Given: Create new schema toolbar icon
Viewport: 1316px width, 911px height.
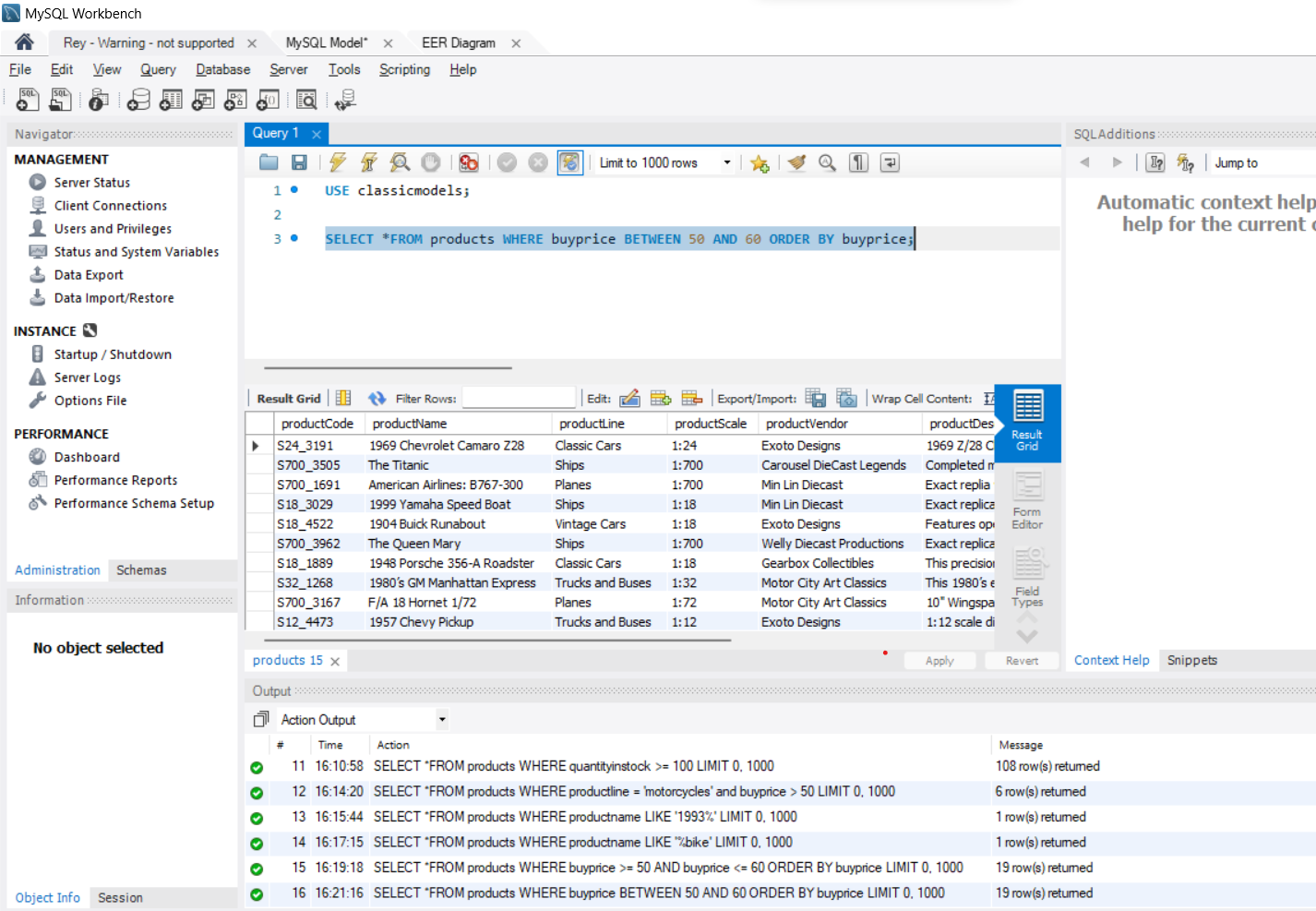Looking at the screenshot, I should click(138, 100).
